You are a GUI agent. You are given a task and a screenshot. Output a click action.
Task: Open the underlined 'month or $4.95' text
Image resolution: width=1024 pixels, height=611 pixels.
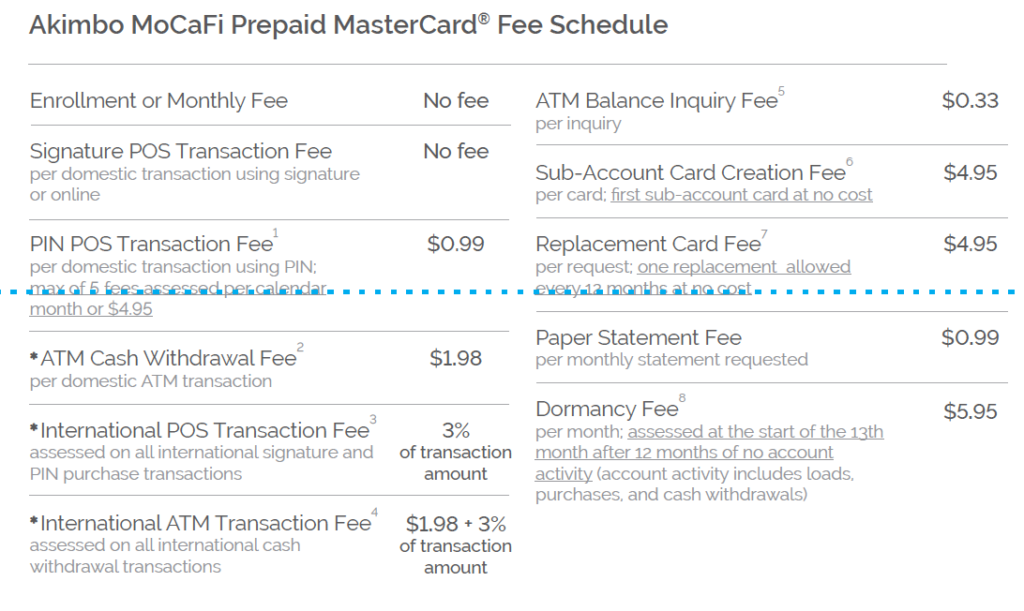(x=91, y=309)
